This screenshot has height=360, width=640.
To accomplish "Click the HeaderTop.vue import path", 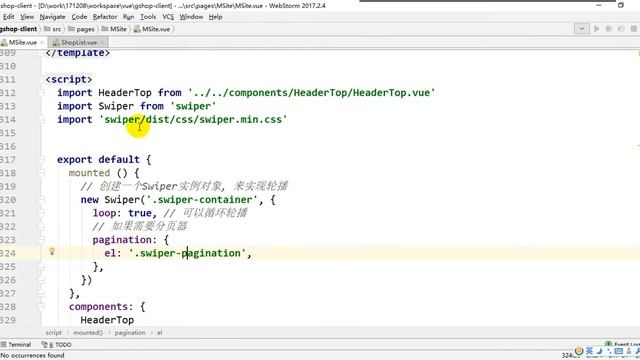I will tap(311, 93).
